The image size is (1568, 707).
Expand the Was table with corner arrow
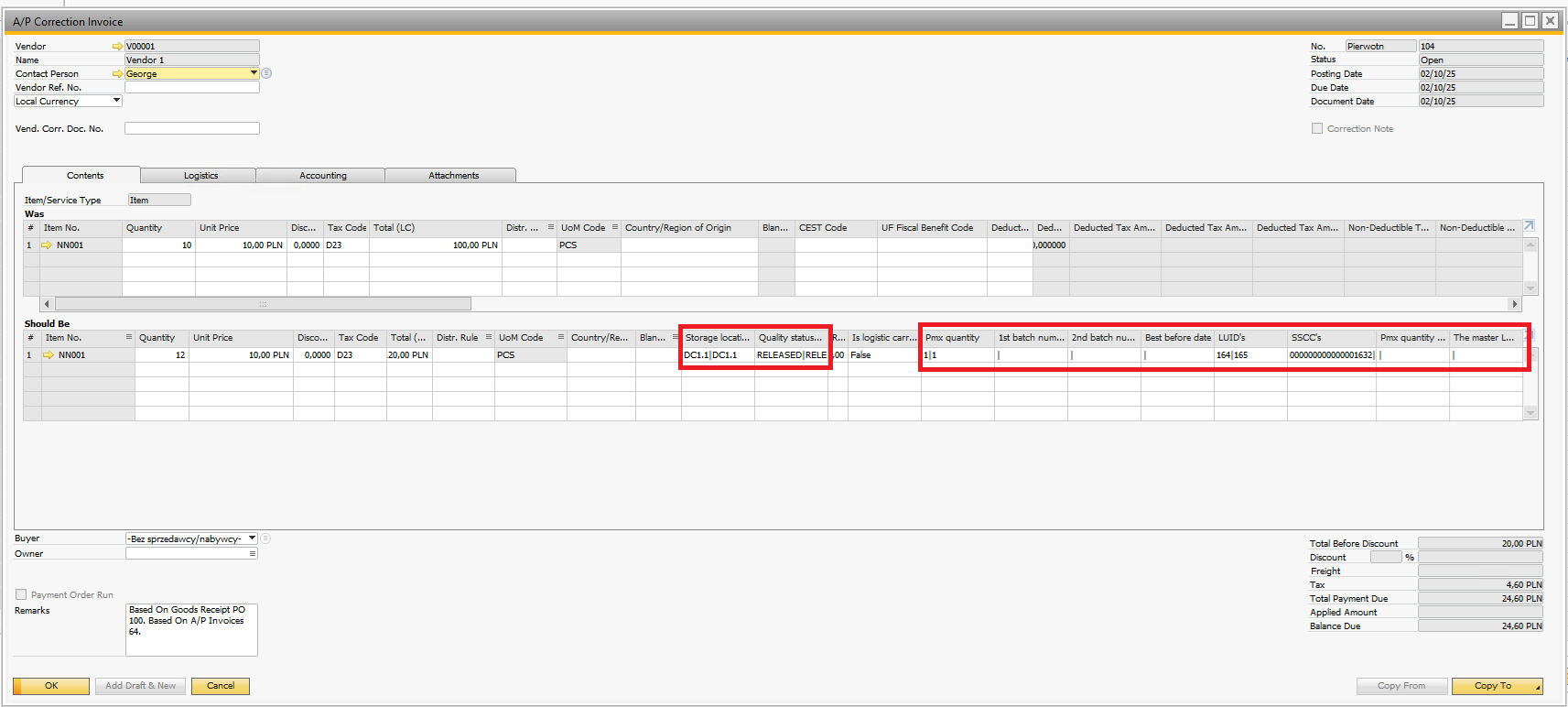coord(1528,226)
